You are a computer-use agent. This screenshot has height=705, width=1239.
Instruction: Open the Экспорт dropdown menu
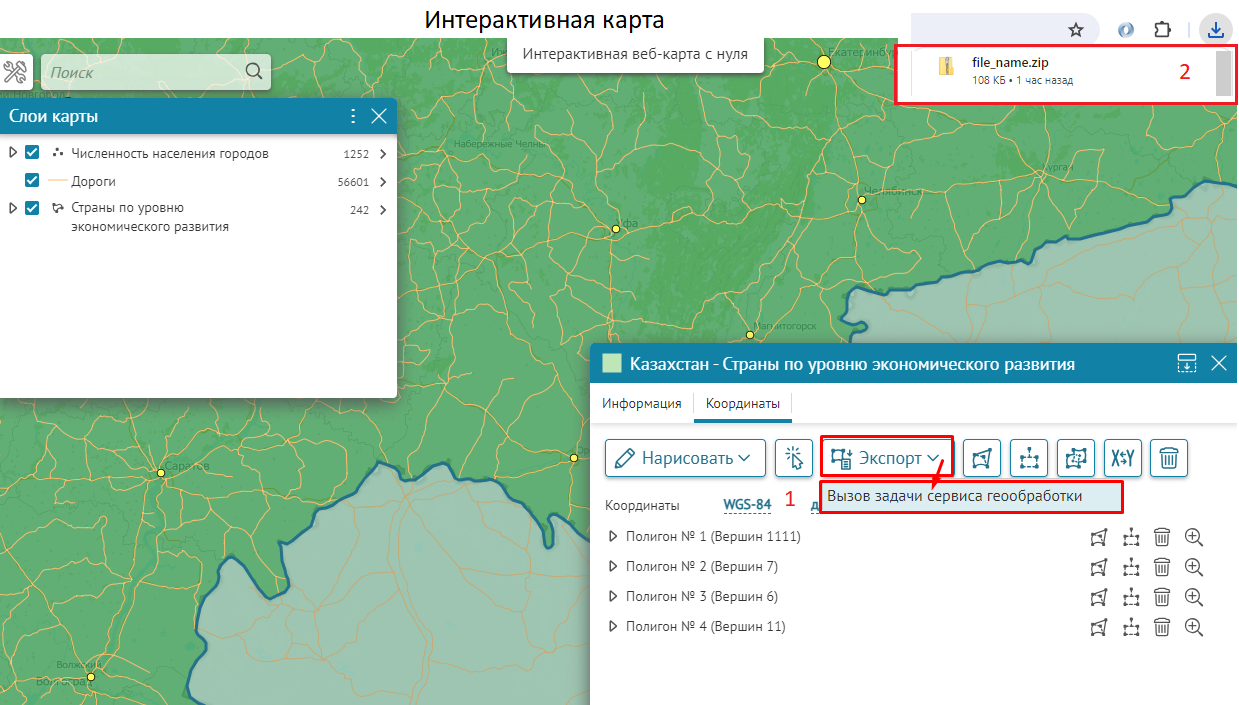click(886, 458)
